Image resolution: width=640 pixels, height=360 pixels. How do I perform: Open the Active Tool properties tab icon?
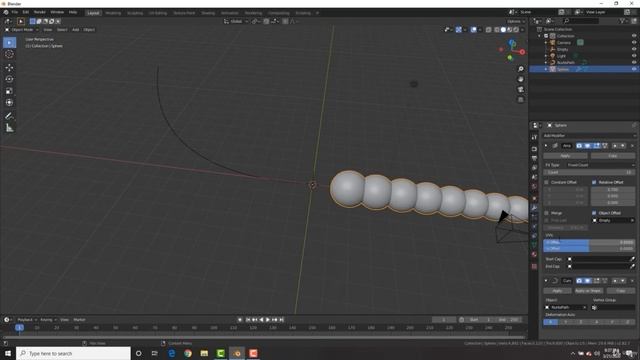(x=534, y=138)
